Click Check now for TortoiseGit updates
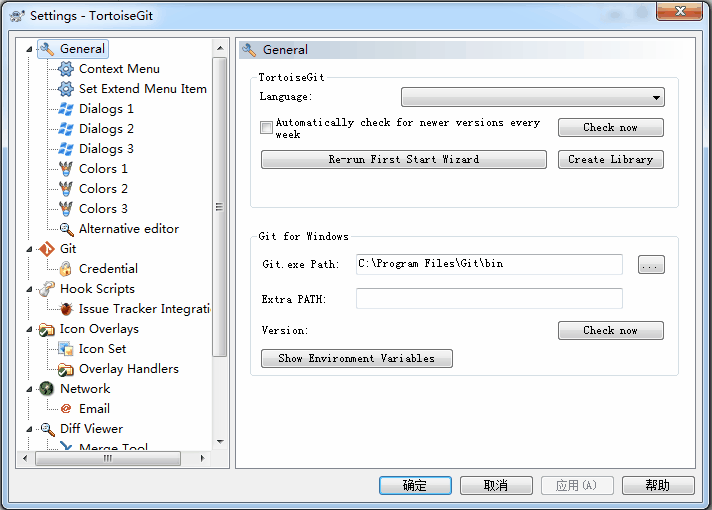 610,128
